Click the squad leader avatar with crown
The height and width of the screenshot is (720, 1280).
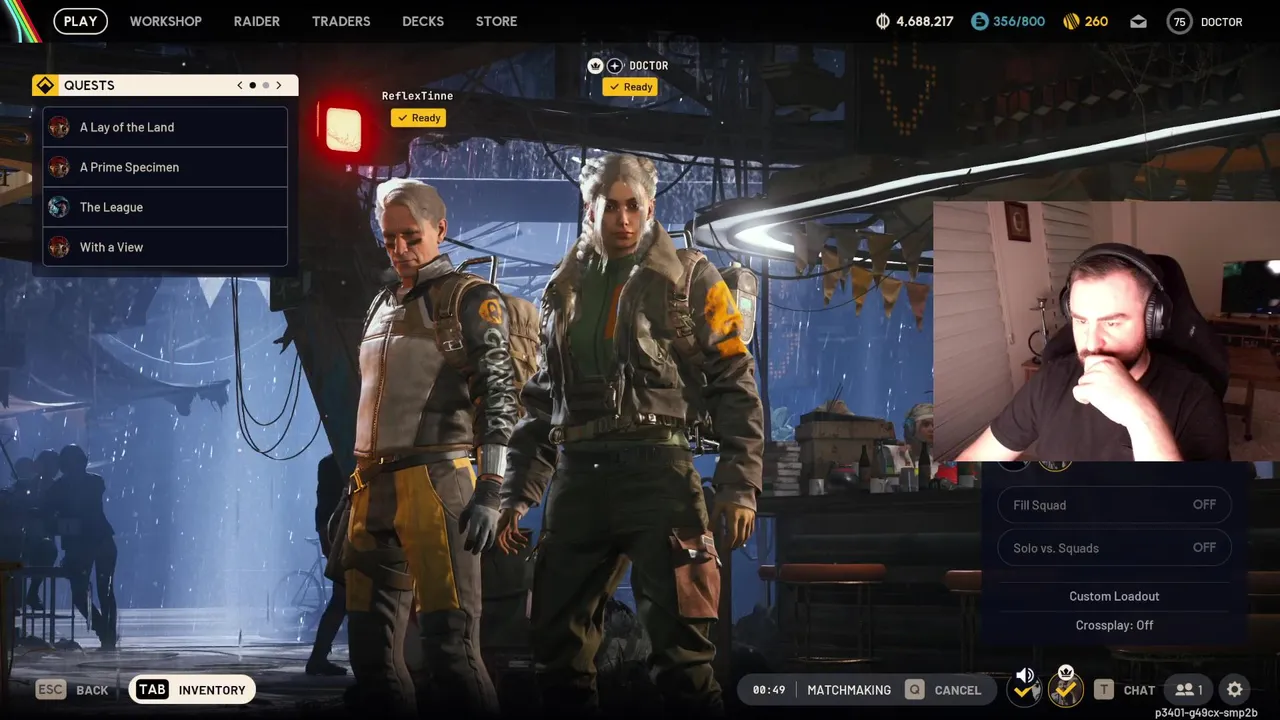point(1066,687)
